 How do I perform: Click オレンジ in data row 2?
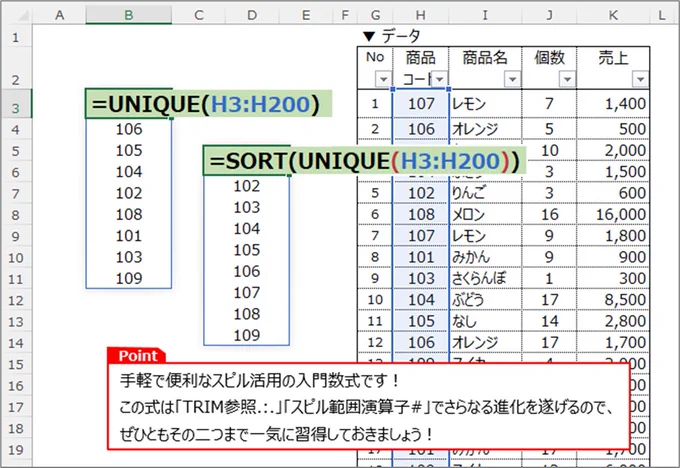tap(485, 129)
